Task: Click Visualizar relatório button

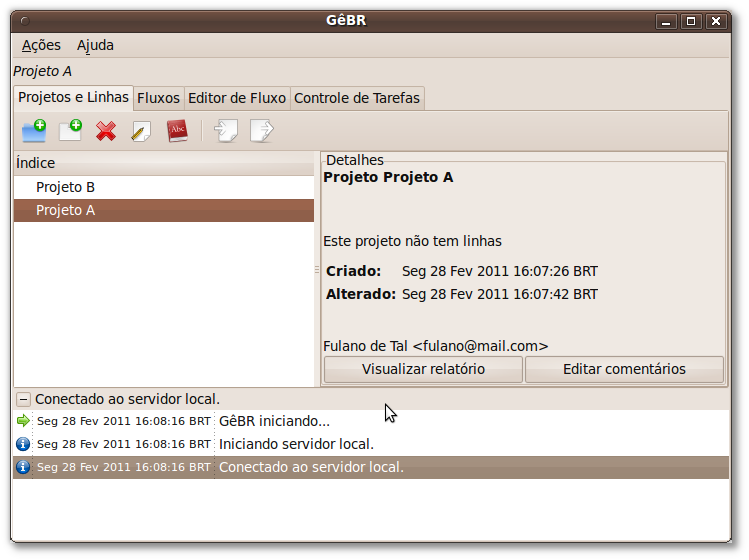Action: 423,369
